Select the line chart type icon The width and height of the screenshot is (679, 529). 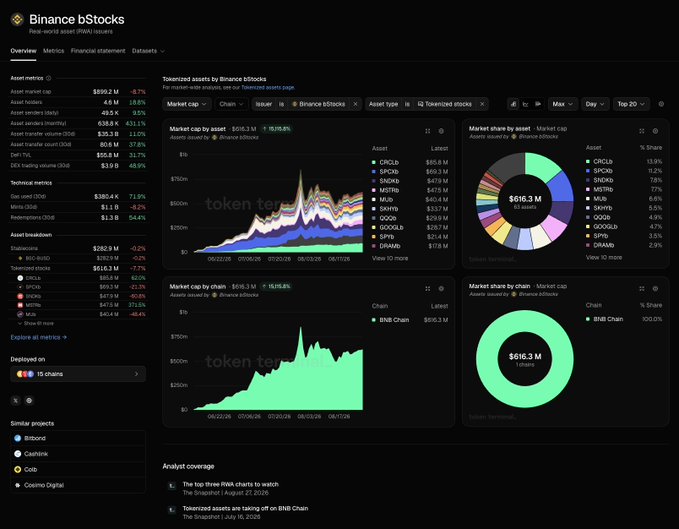click(525, 104)
